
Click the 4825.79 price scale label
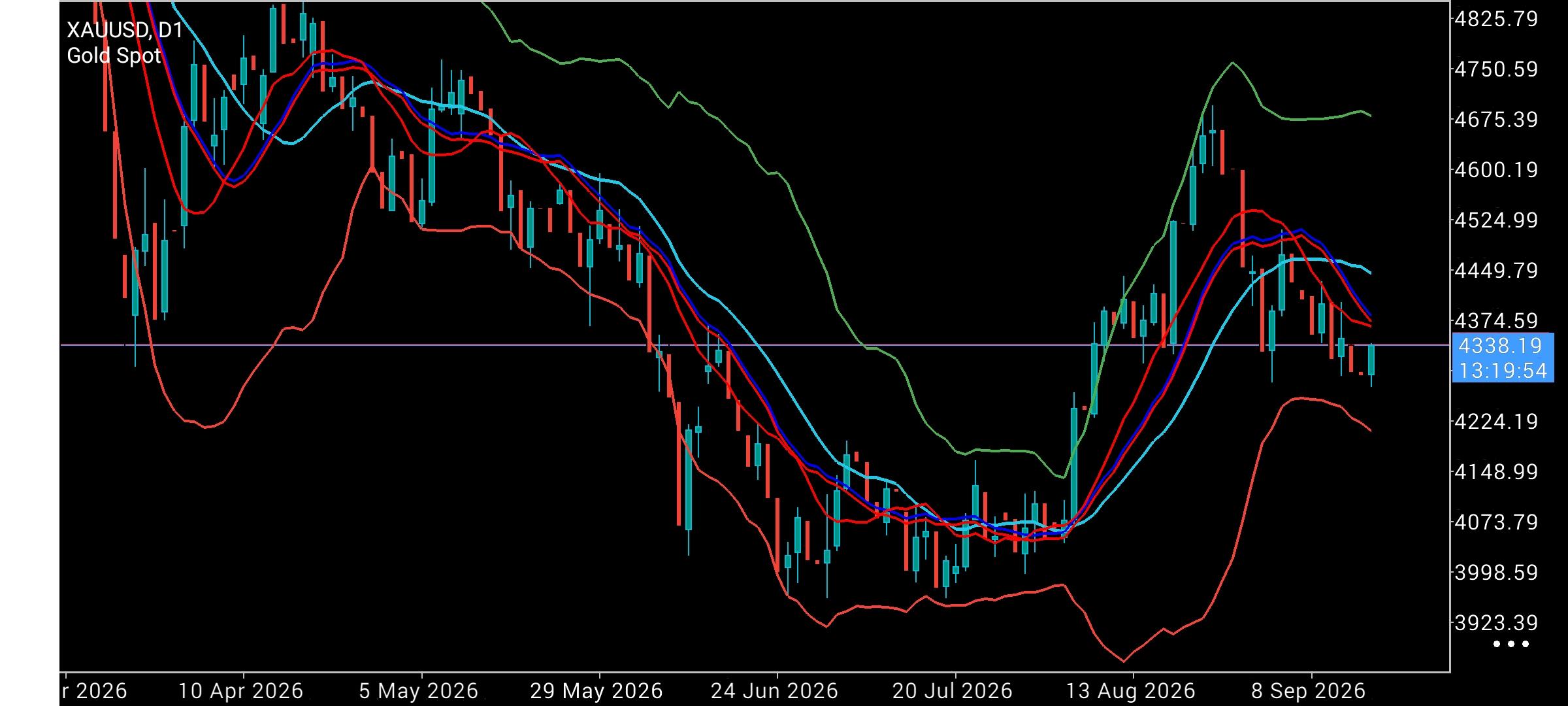[x=1496, y=19]
